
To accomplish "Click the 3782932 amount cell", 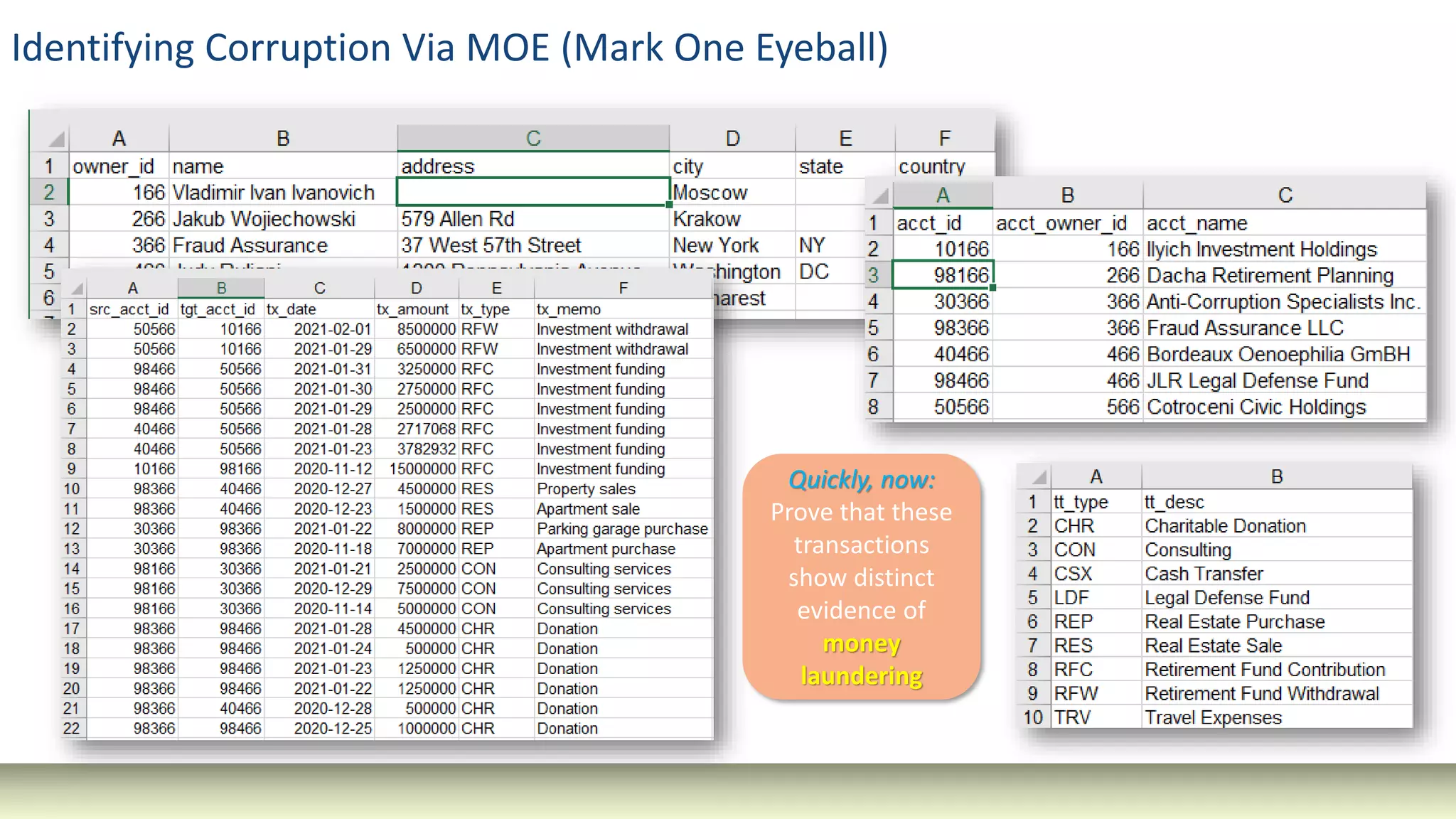I will pyautogui.click(x=417, y=449).
